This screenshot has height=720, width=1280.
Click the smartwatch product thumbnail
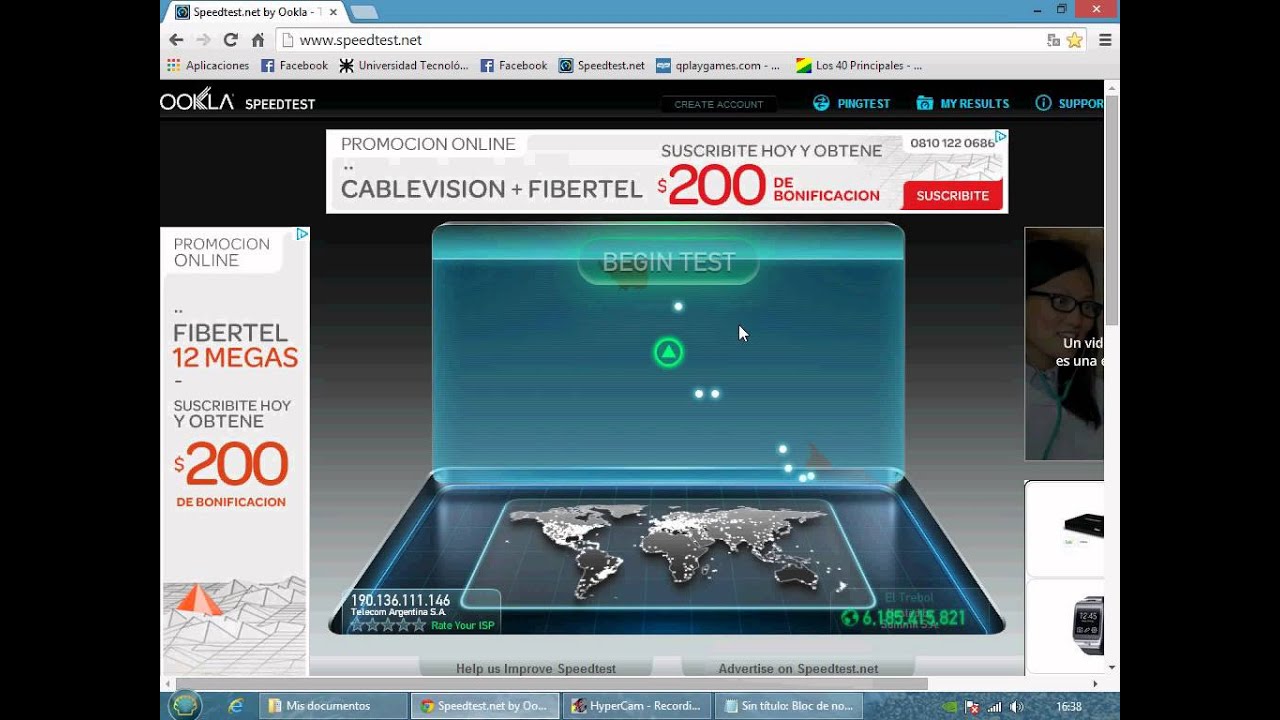pos(1088,625)
